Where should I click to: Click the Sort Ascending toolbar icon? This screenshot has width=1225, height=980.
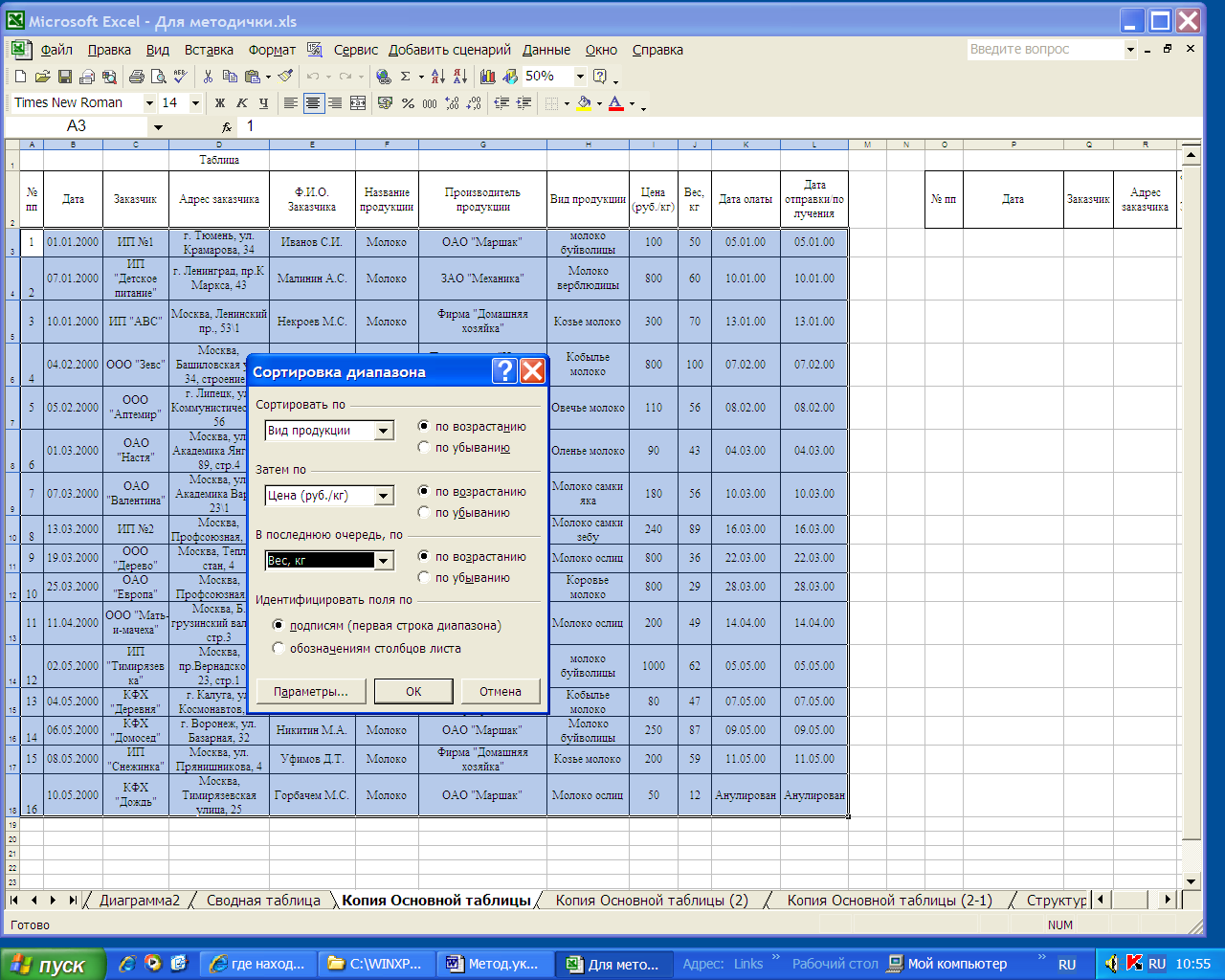click(437, 77)
